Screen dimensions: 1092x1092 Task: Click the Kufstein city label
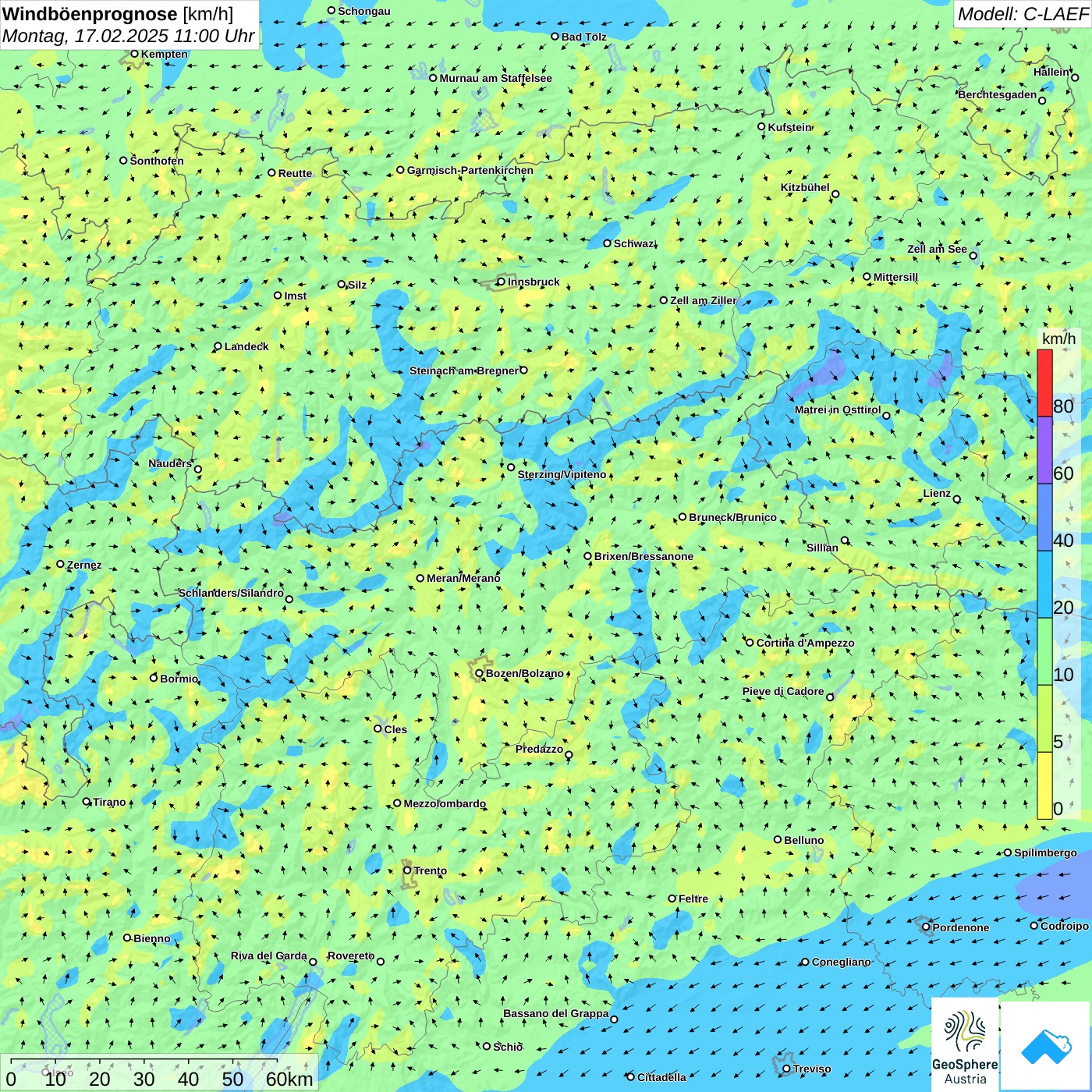click(x=789, y=127)
